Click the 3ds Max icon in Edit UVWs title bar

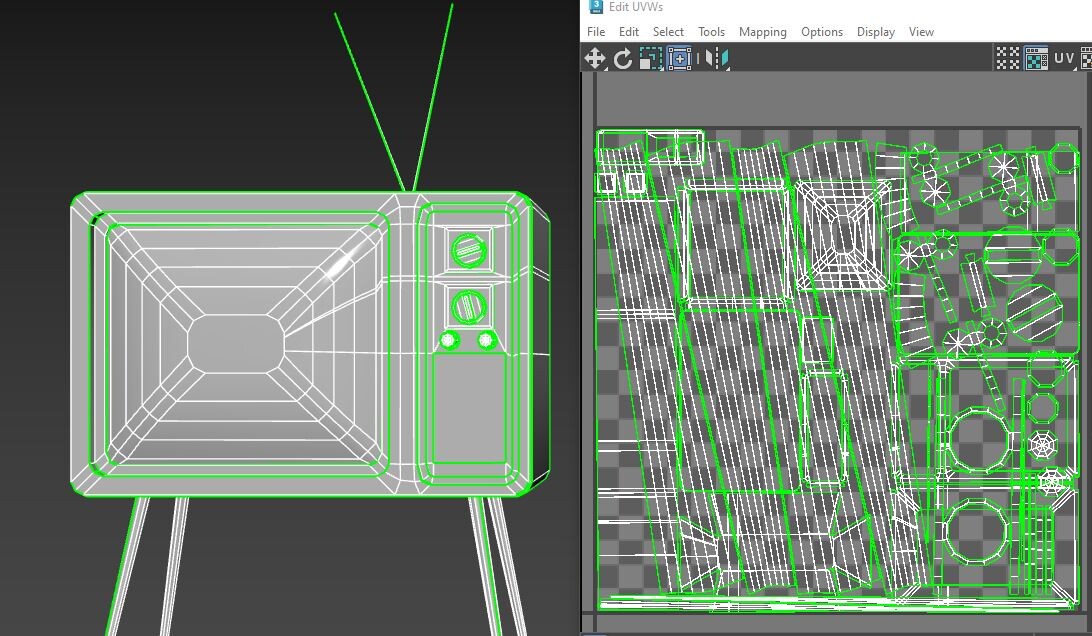(x=596, y=6)
